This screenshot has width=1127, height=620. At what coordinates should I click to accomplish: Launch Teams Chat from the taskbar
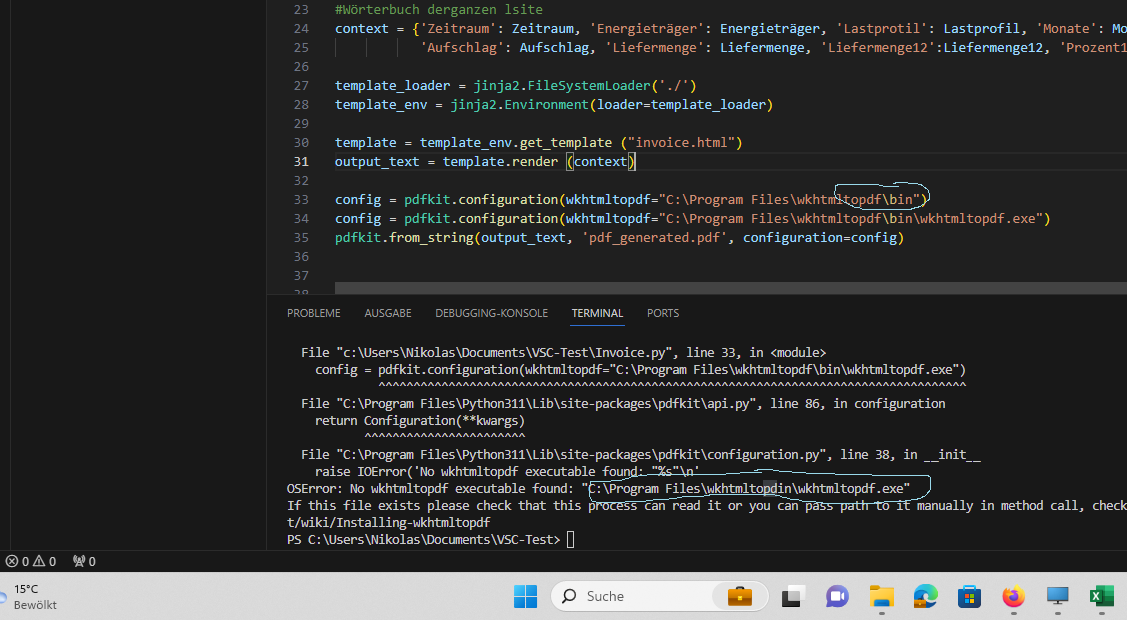click(x=837, y=596)
